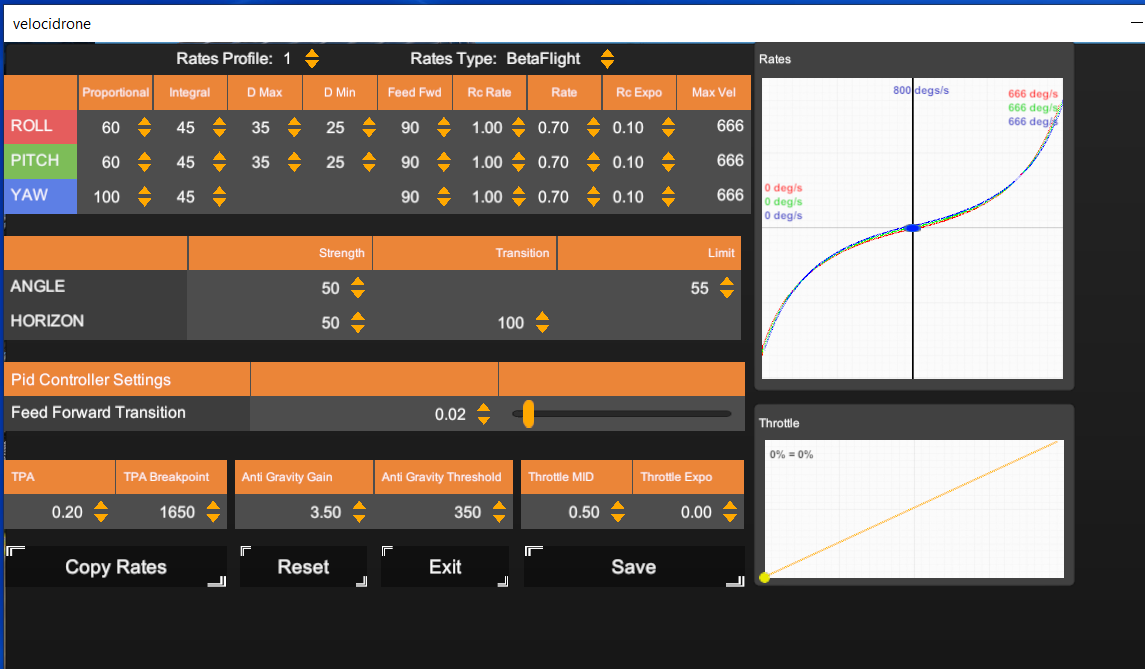Click the ANGLE Limit value 55
Image resolution: width=1145 pixels, height=669 pixels.
coord(700,288)
